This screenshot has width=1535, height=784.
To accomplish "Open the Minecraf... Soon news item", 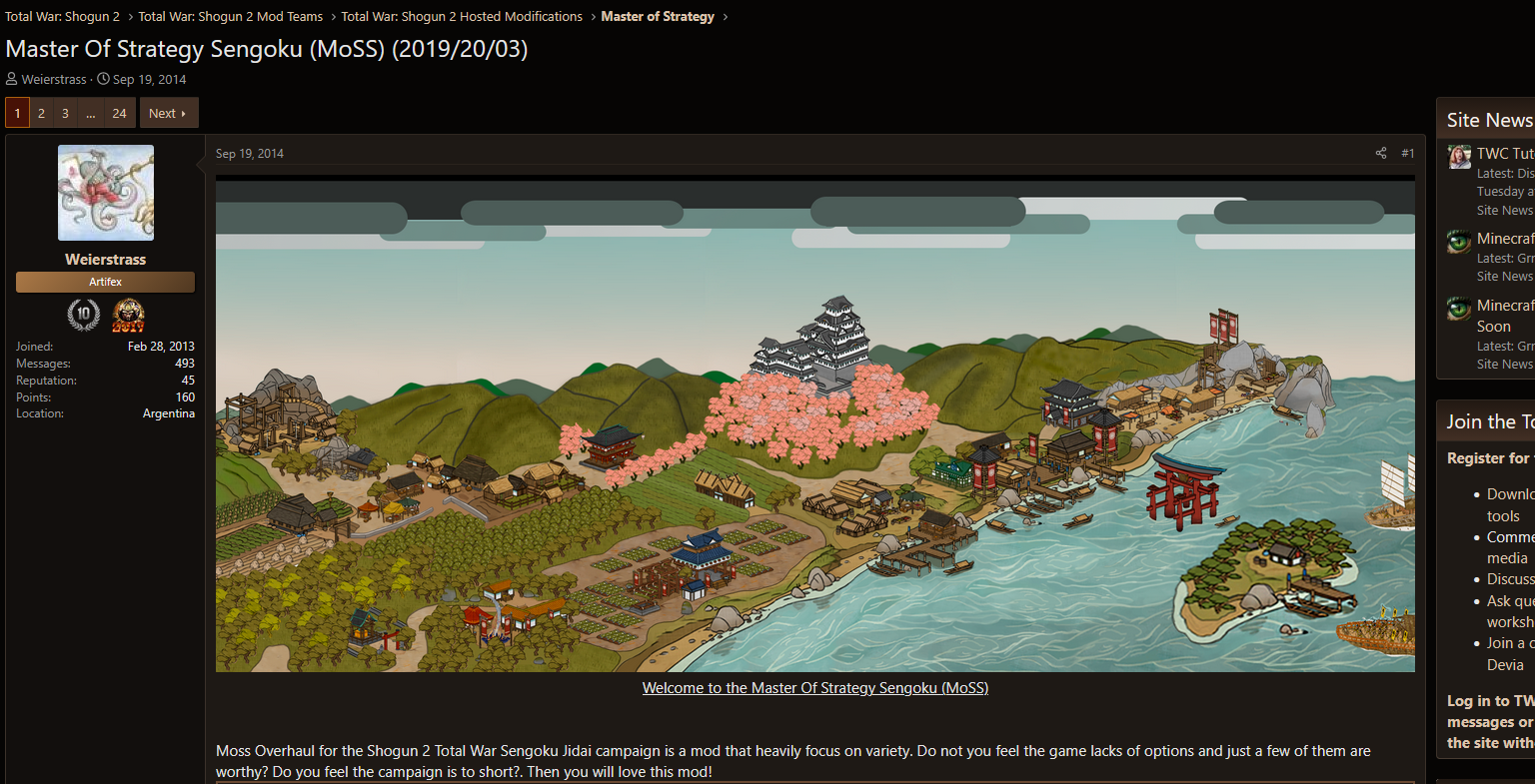I will coord(1505,316).
